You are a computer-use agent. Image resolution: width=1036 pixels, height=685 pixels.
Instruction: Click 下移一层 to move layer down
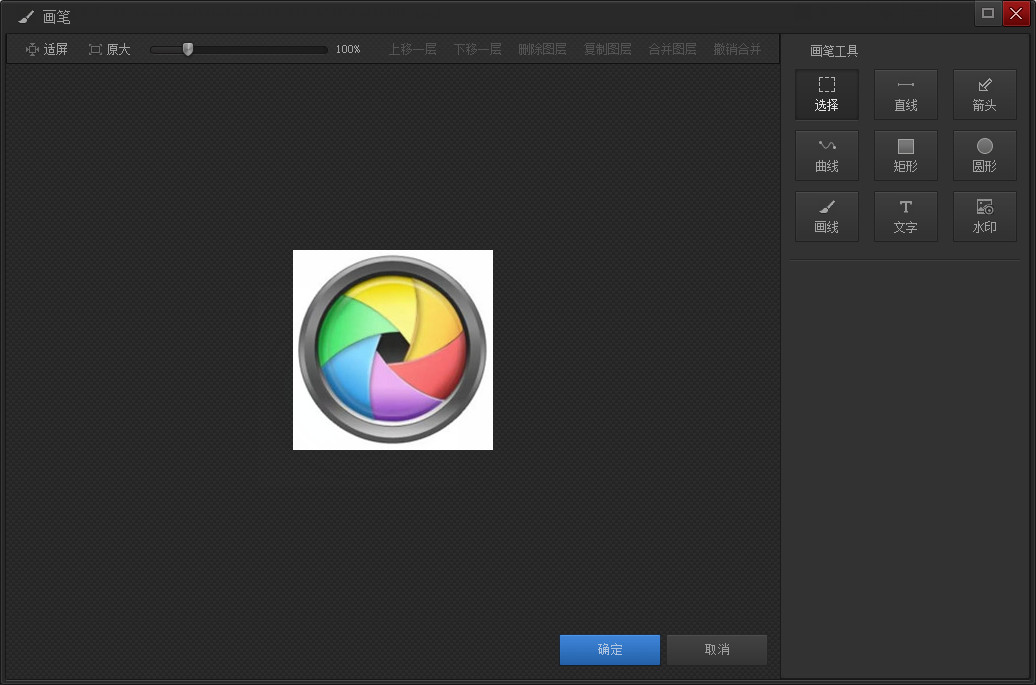point(477,50)
